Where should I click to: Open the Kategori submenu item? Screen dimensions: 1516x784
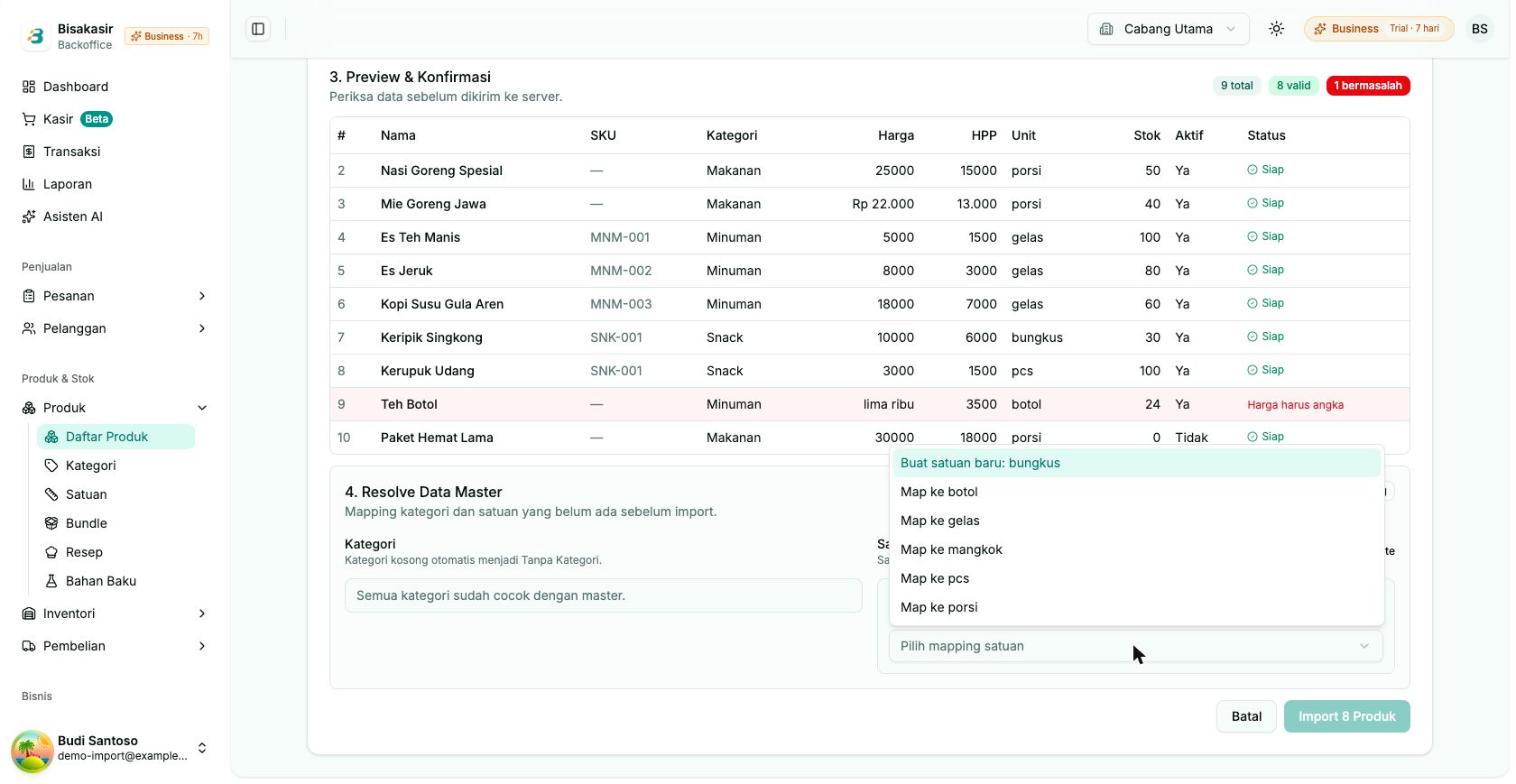tap(116, 466)
